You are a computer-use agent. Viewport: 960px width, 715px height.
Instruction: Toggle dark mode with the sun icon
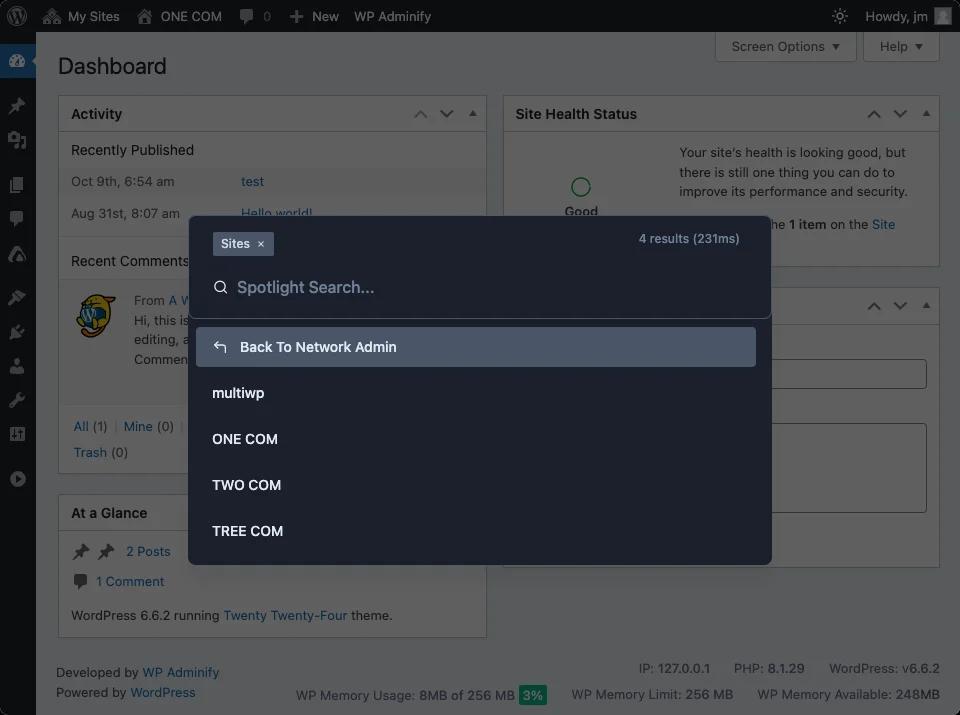tap(838, 16)
